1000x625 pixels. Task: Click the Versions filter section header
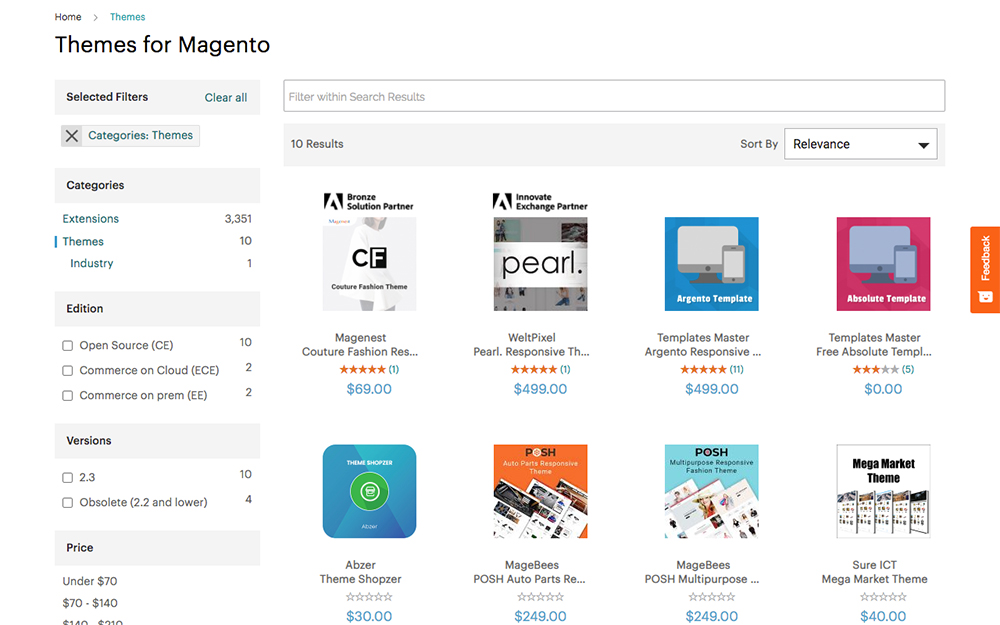158,441
